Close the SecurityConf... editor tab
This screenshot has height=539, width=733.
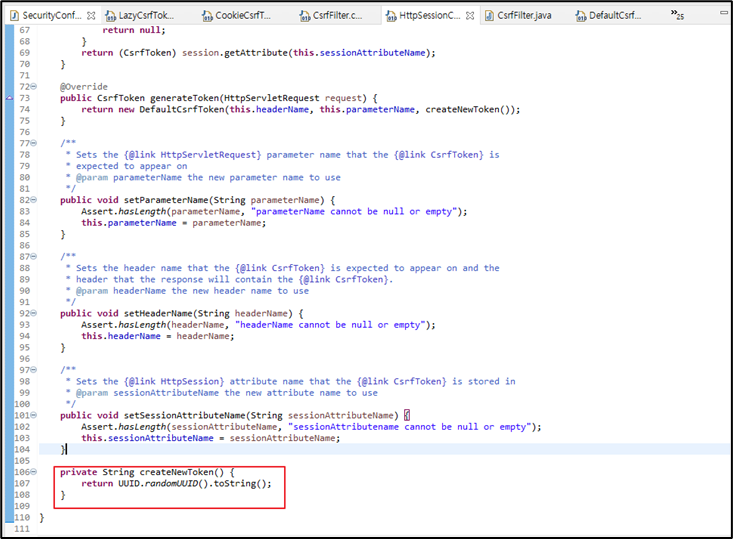[91, 15]
